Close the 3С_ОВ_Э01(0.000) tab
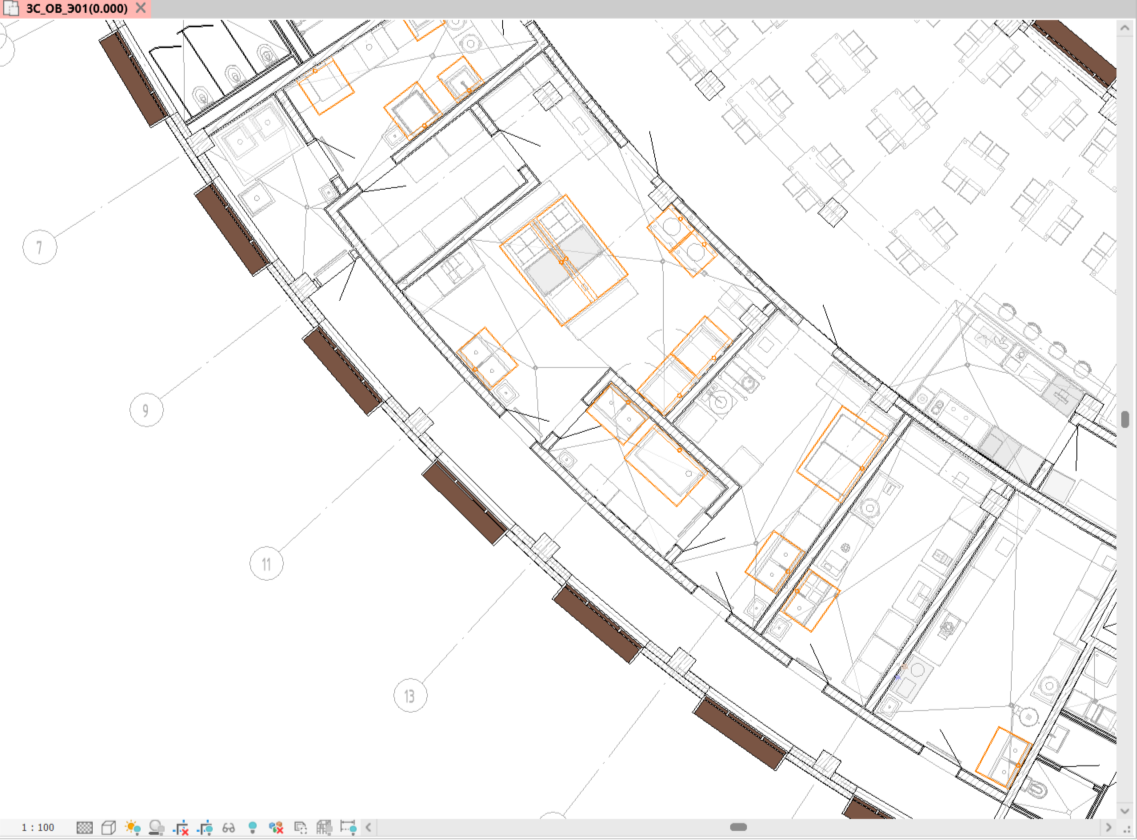 coord(141,8)
